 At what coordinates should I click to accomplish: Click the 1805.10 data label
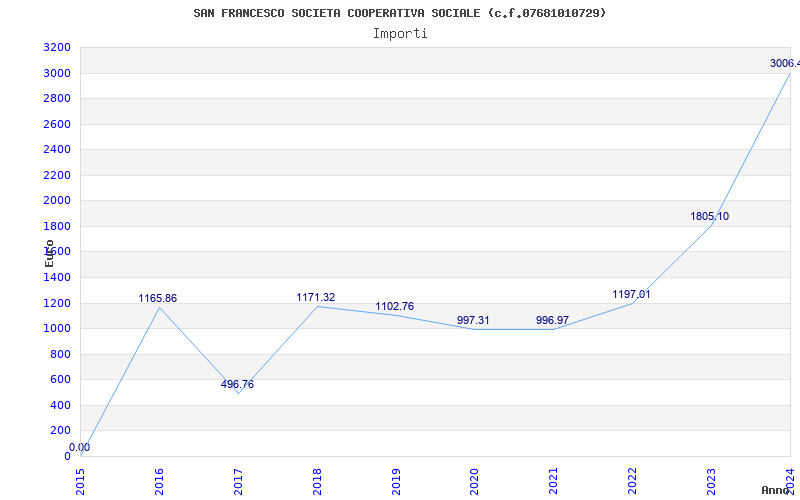point(710,216)
